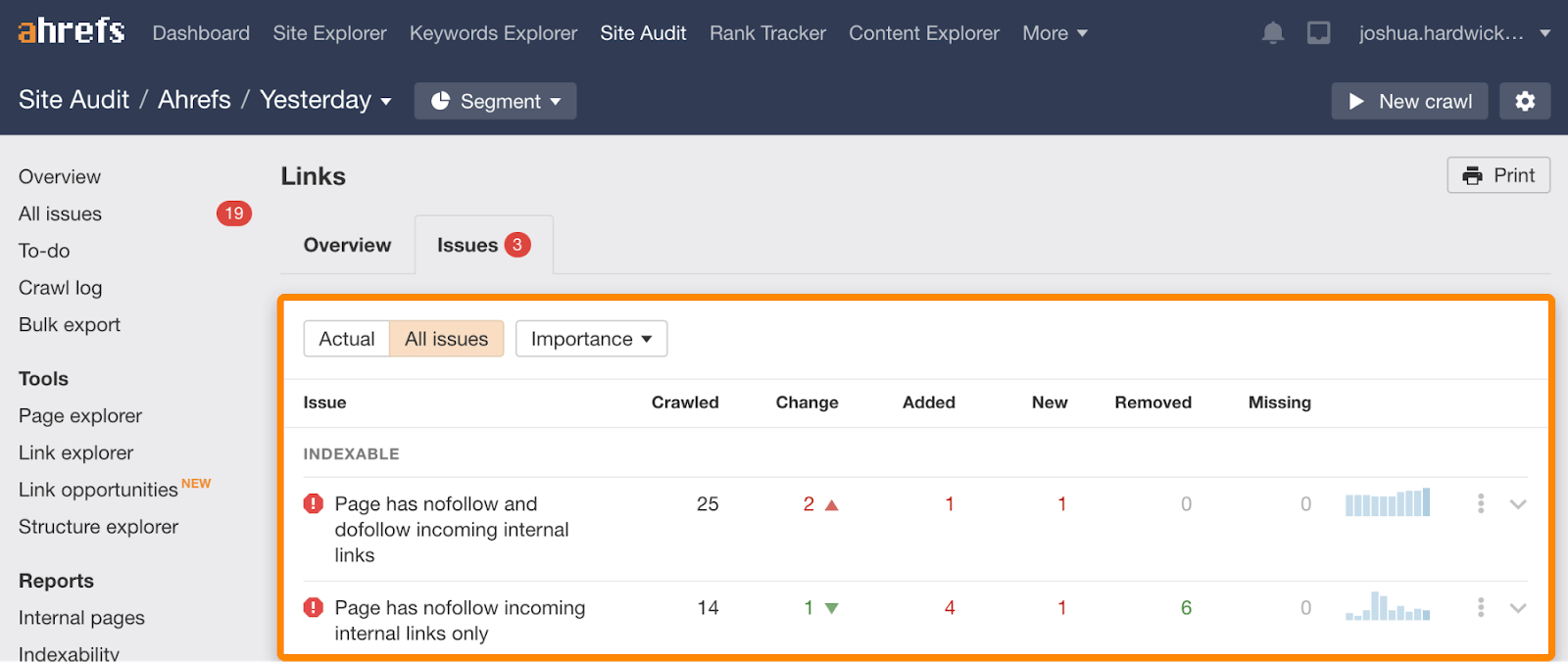The width and height of the screenshot is (1568, 662).
Task: Click the Issue column header
Action: pos(324,402)
